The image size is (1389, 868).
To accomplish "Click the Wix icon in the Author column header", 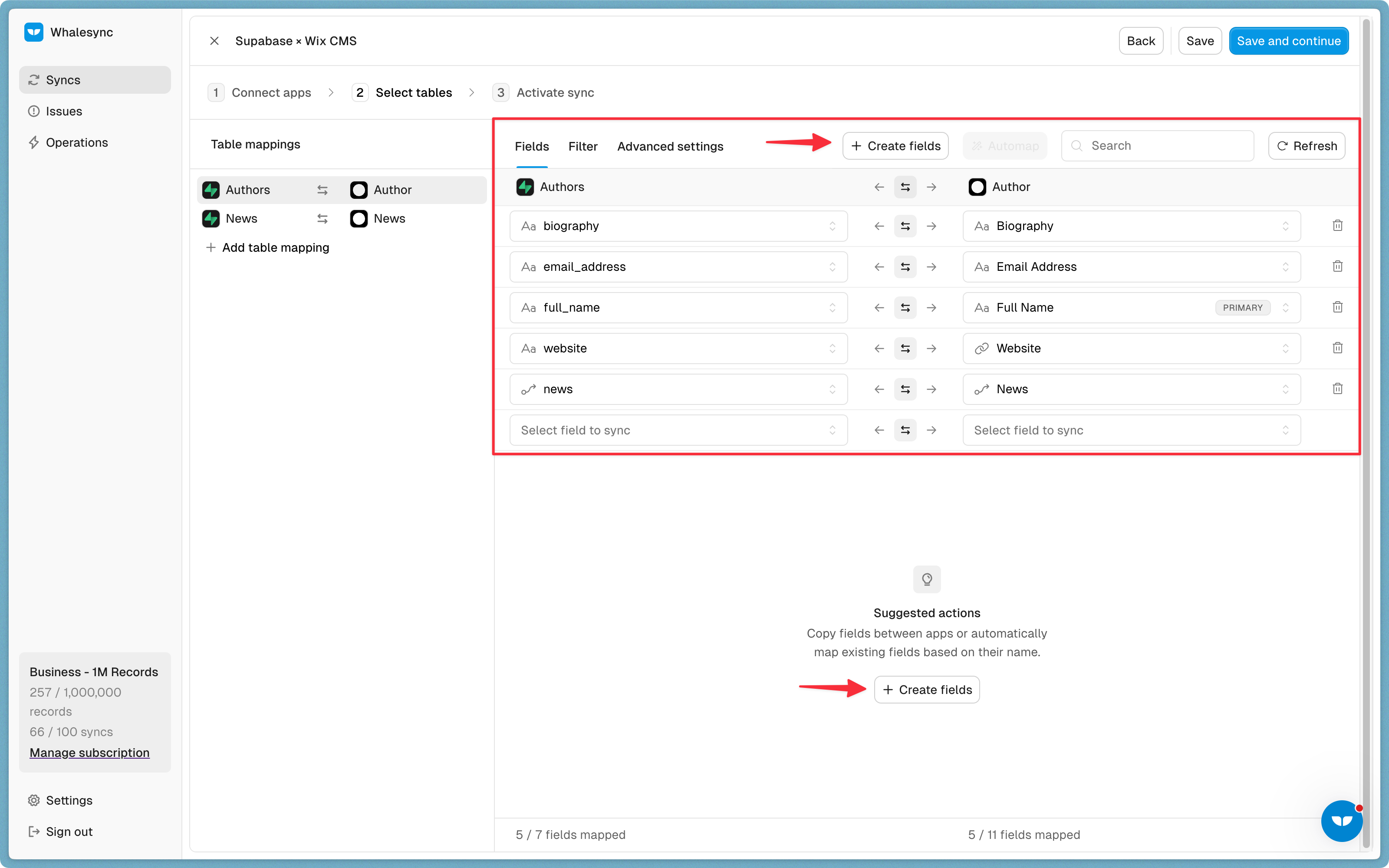I will [977, 187].
